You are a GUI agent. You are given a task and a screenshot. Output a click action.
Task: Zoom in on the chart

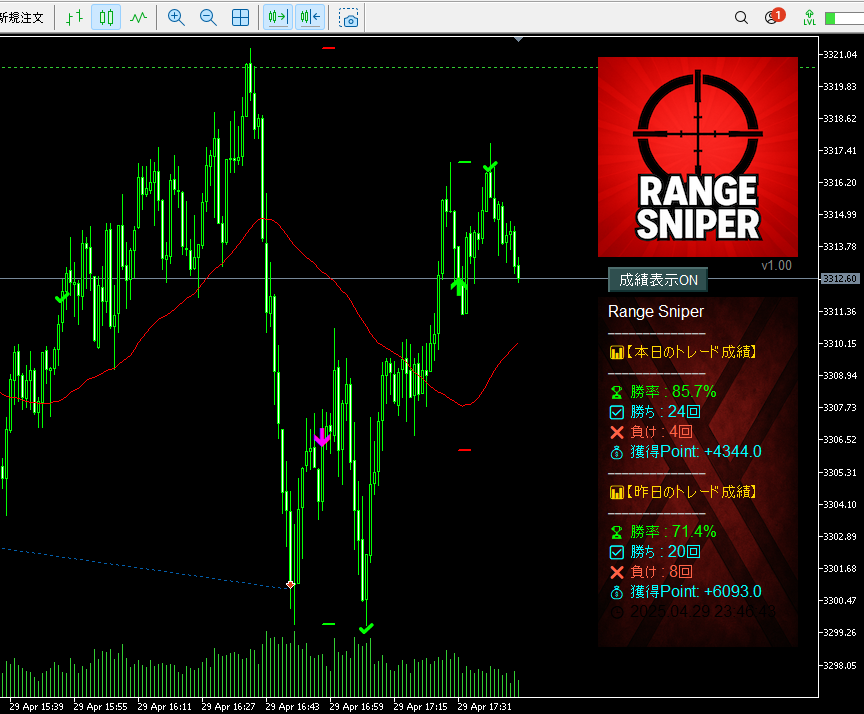(176, 18)
